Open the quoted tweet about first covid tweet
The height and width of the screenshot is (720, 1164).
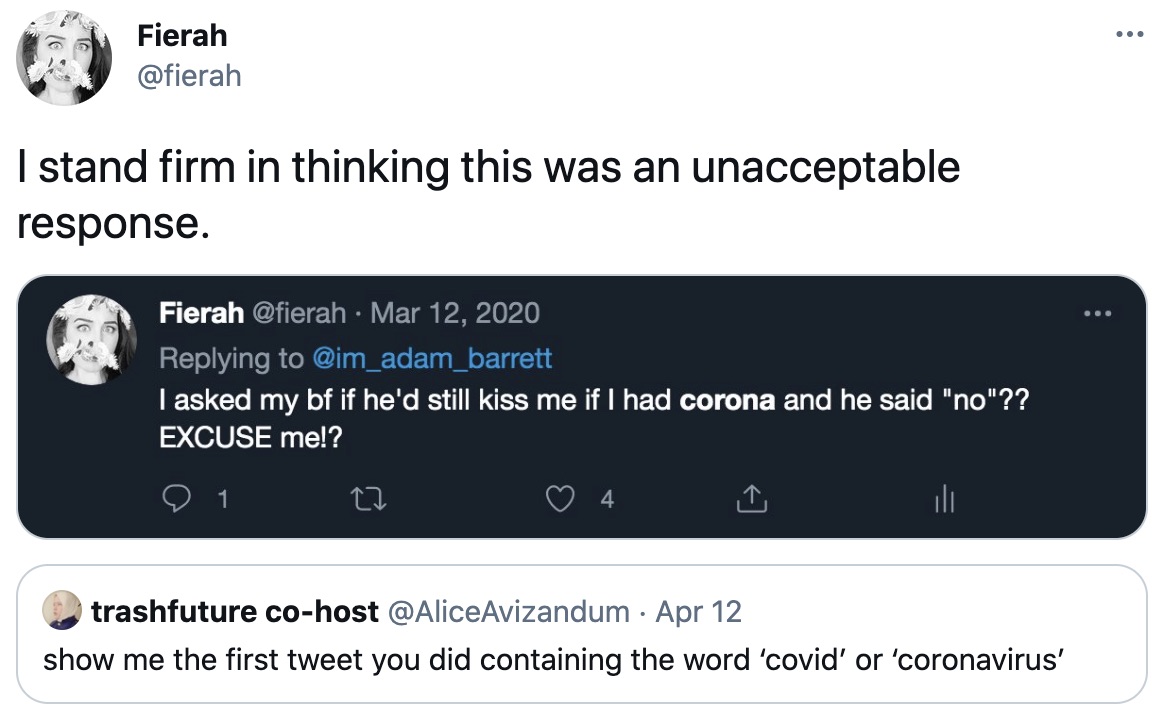tap(582, 634)
